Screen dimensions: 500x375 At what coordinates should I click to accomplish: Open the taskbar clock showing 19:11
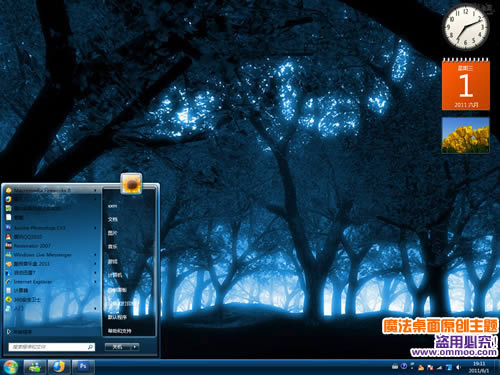pos(479,367)
